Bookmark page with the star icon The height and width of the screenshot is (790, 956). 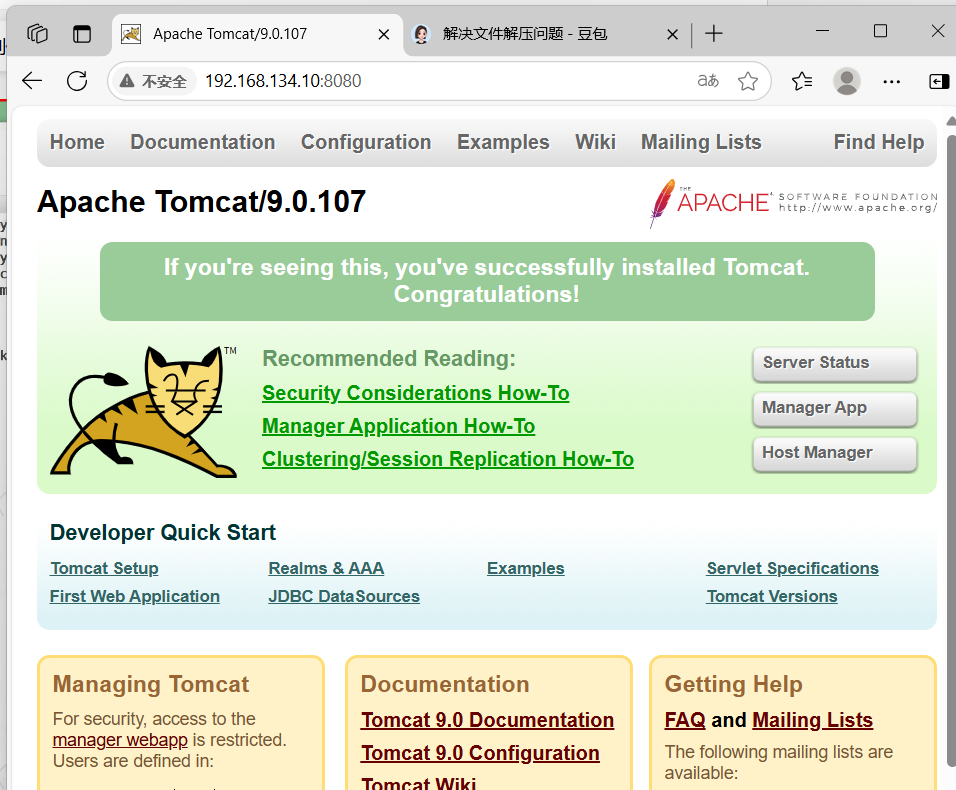pyautogui.click(x=748, y=80)
